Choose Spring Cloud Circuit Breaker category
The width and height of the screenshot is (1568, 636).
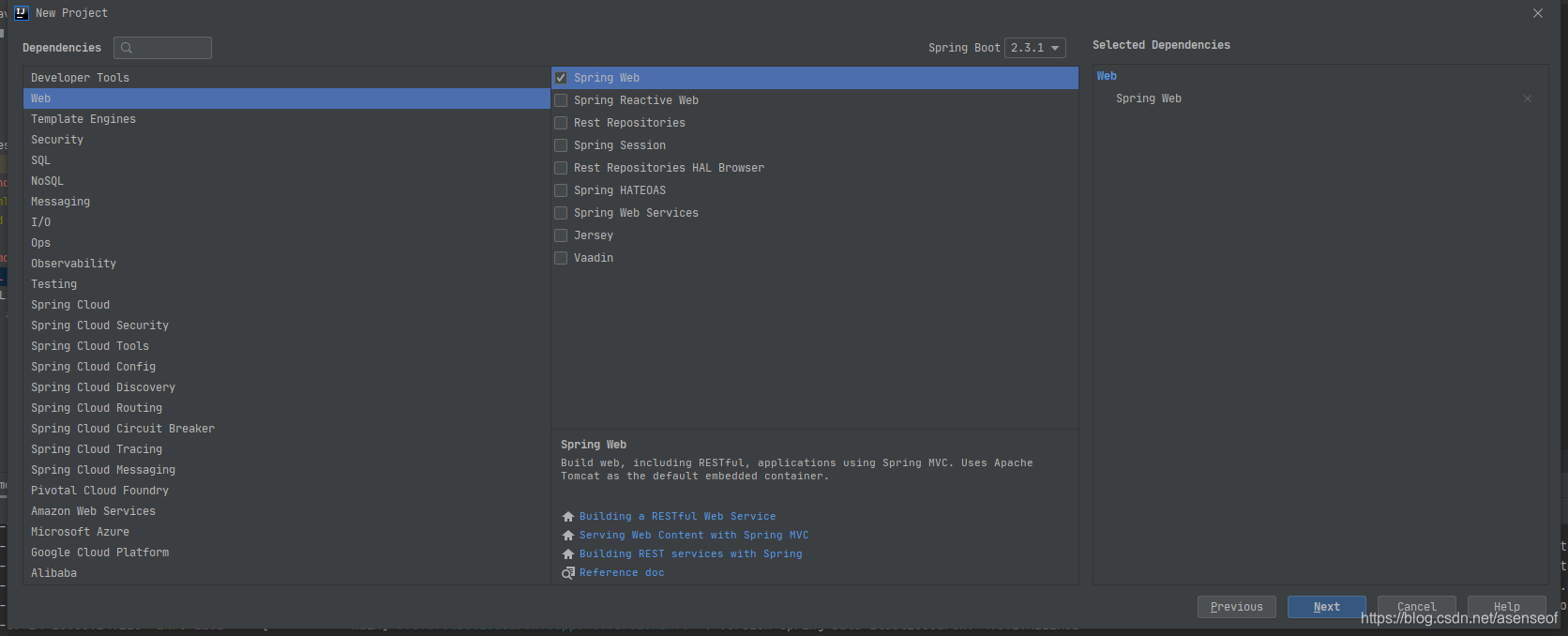[x=286, y=429]
